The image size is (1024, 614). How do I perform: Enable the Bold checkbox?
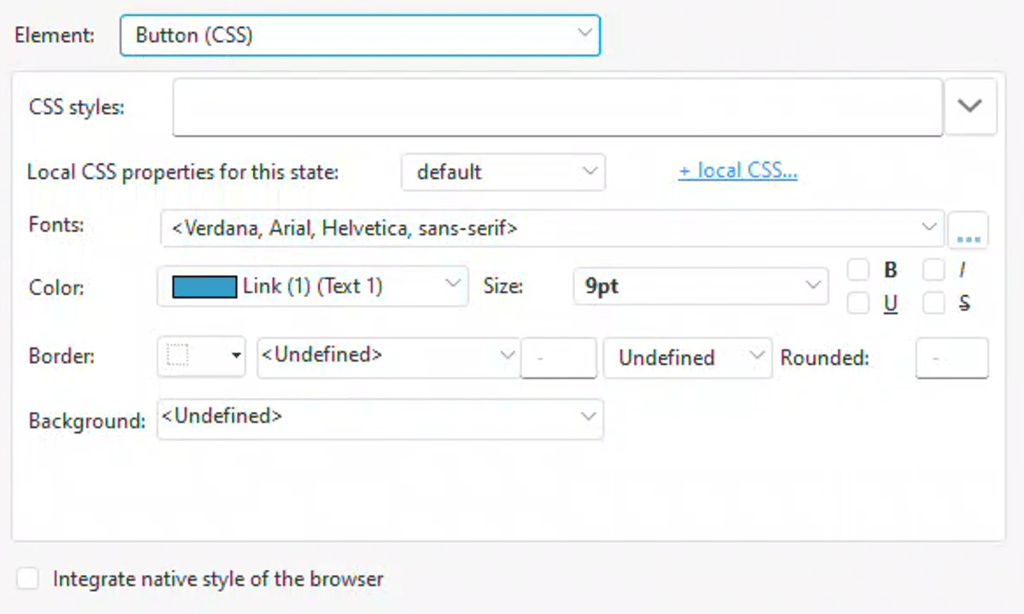(x=858, y=270)
